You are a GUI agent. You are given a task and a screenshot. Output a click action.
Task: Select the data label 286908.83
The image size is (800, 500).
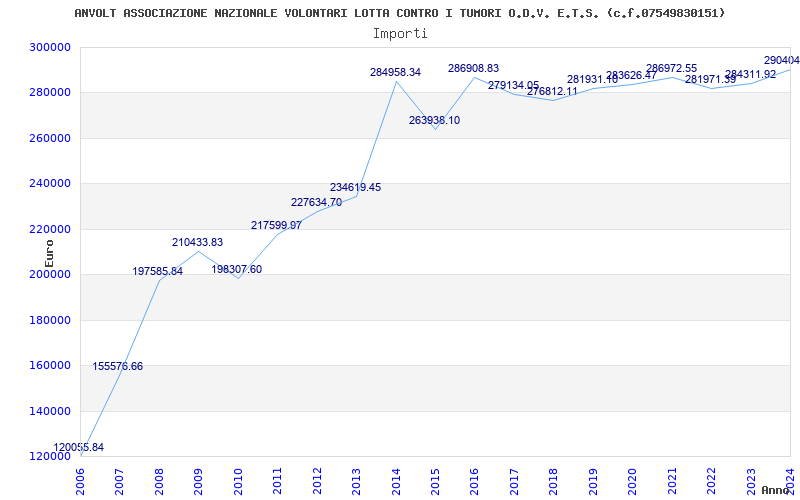click(473, 68)
